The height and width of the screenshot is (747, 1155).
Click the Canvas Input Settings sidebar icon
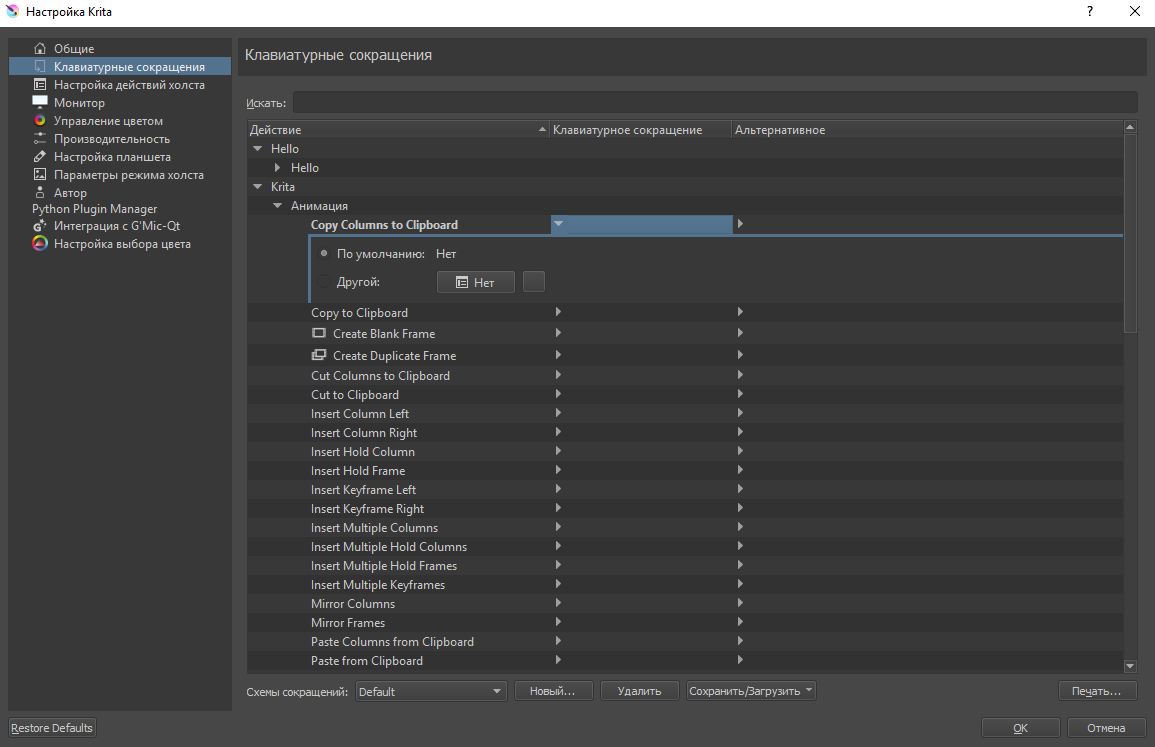pos(40,85)
